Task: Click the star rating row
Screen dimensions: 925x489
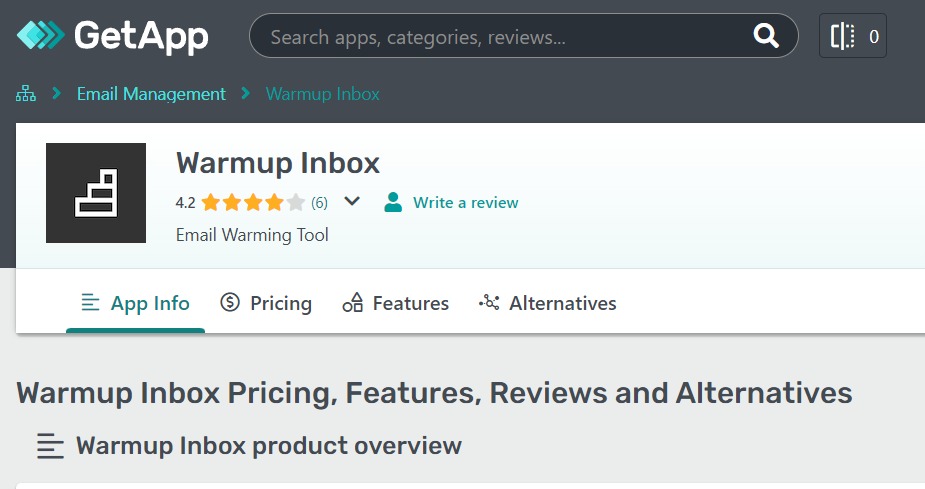Action: tap(252, 203)
